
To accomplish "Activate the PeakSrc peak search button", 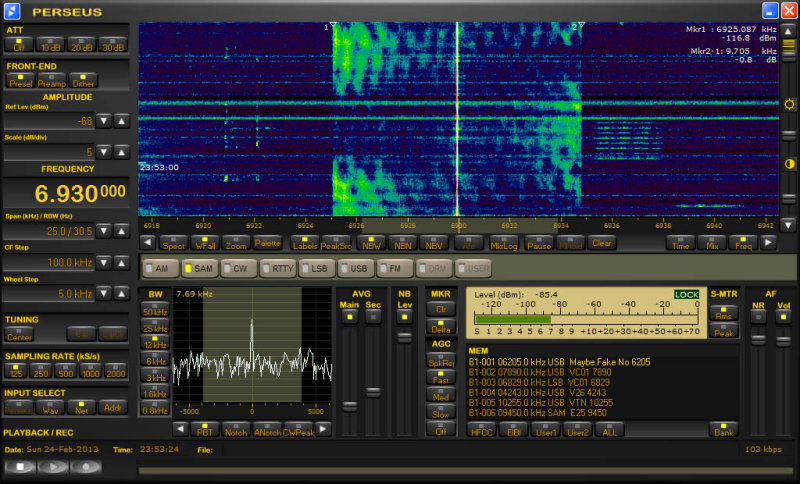I will tap(336, 243).
